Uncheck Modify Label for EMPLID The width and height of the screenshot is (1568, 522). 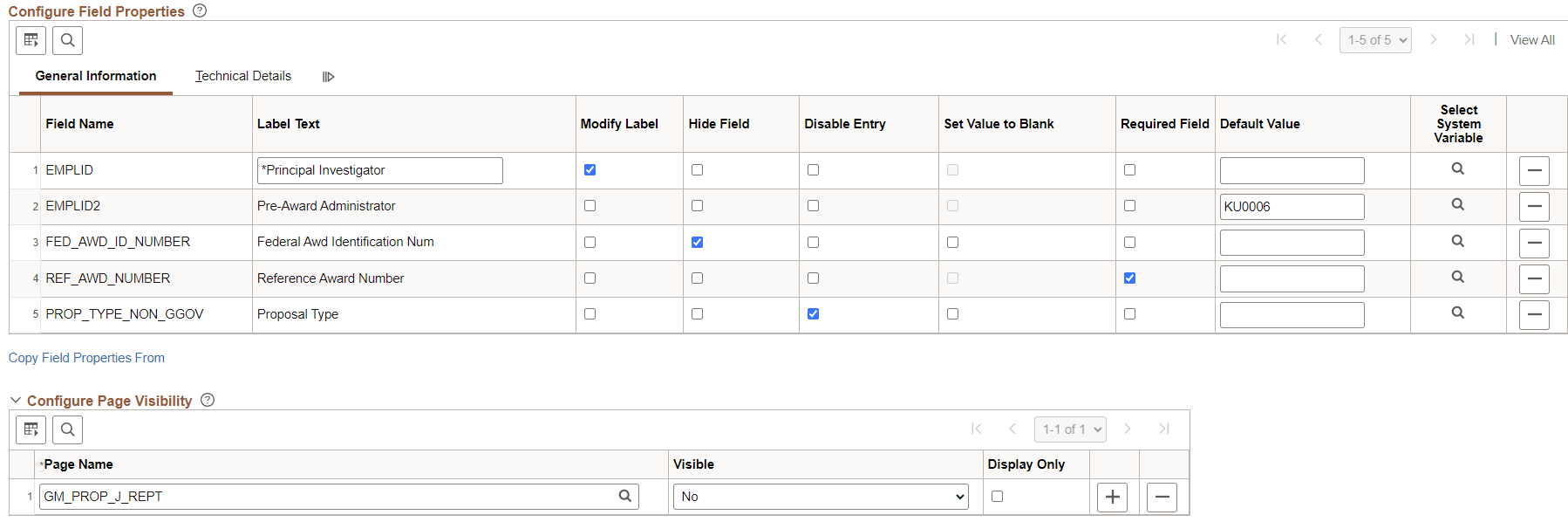pyautogui.click(x=590, y=170)
